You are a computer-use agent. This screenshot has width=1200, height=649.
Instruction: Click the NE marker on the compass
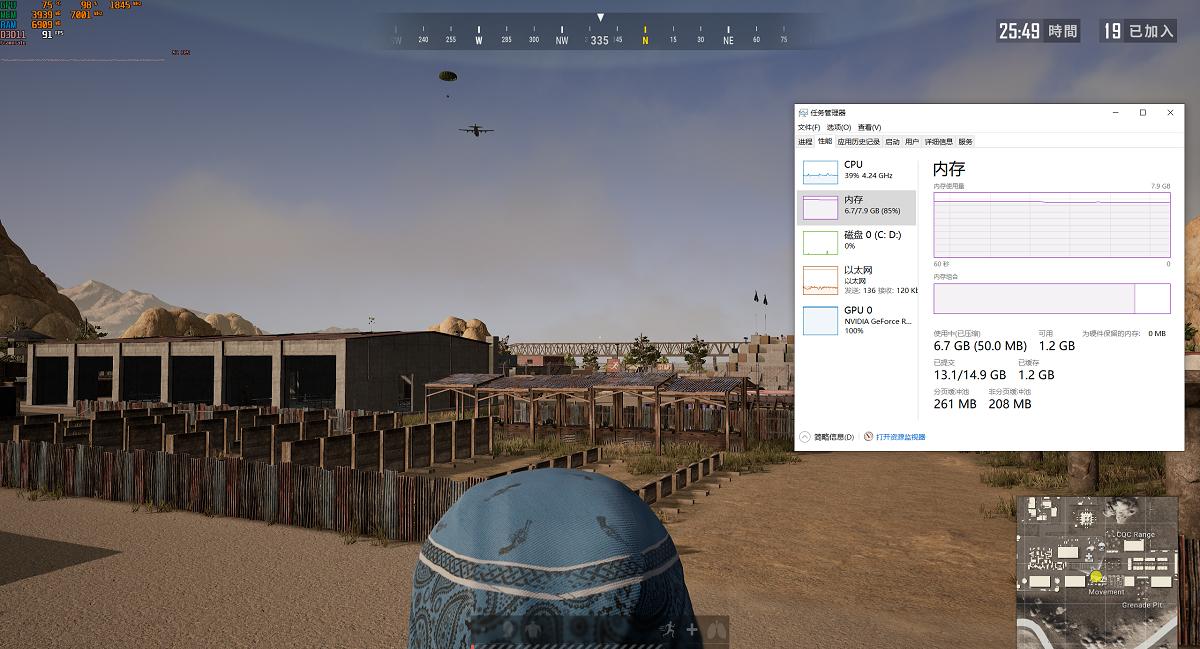pos(728,40)
